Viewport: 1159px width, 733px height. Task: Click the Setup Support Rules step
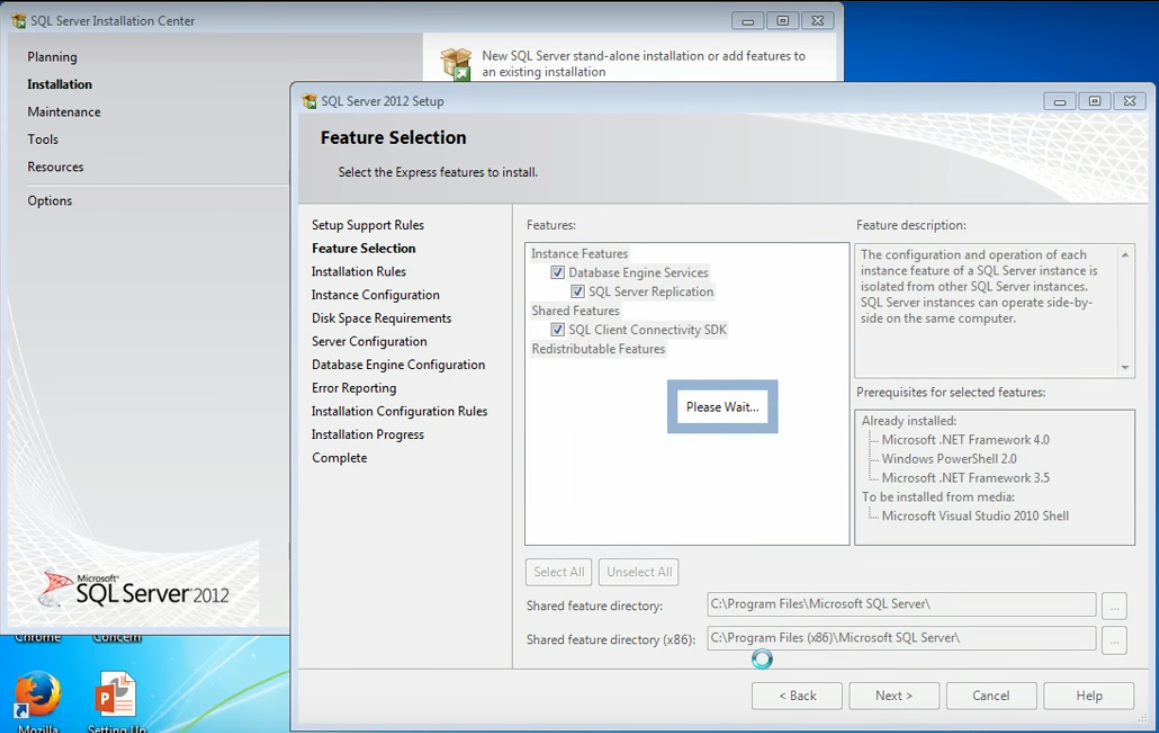[367, 225]
